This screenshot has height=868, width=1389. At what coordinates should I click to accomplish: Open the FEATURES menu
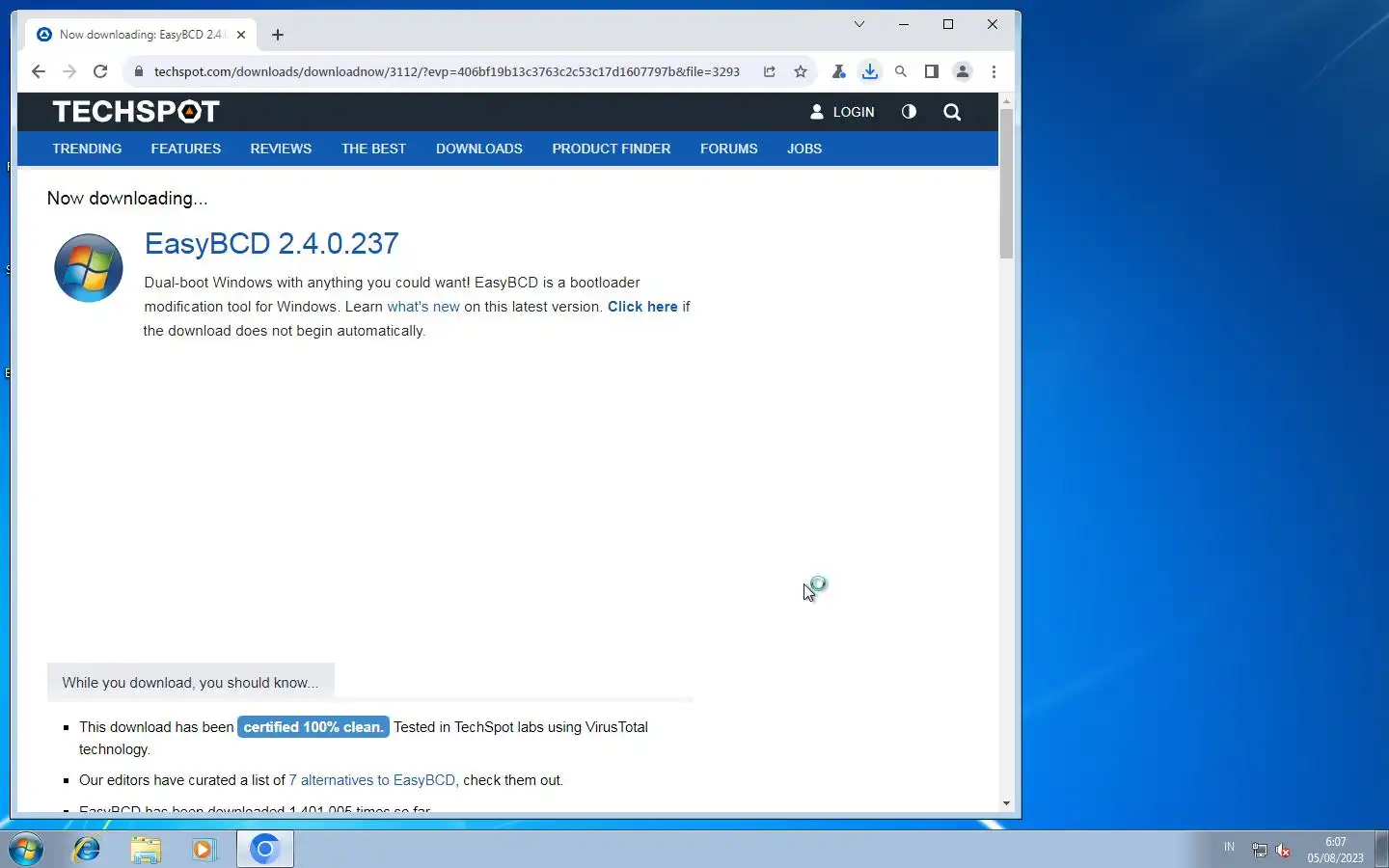coord(186,149)
